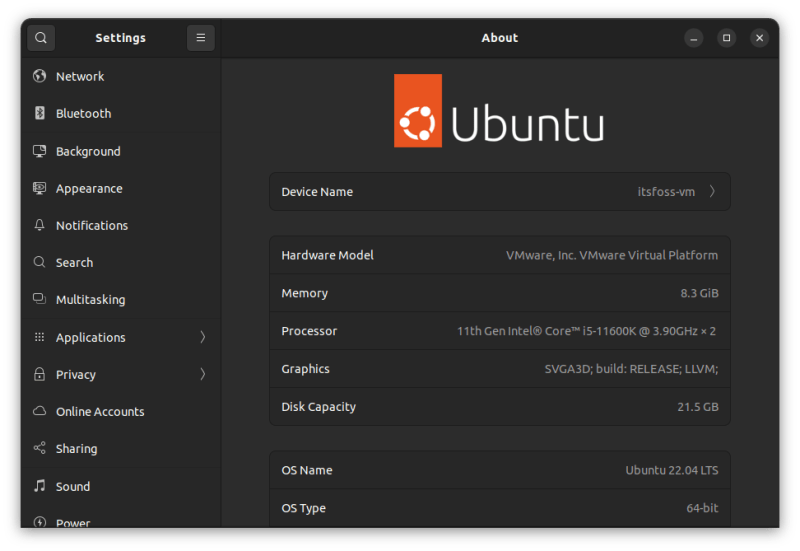Click the Notifications bell icon
This screenshot has height=551, width=800.
point(40,226)
